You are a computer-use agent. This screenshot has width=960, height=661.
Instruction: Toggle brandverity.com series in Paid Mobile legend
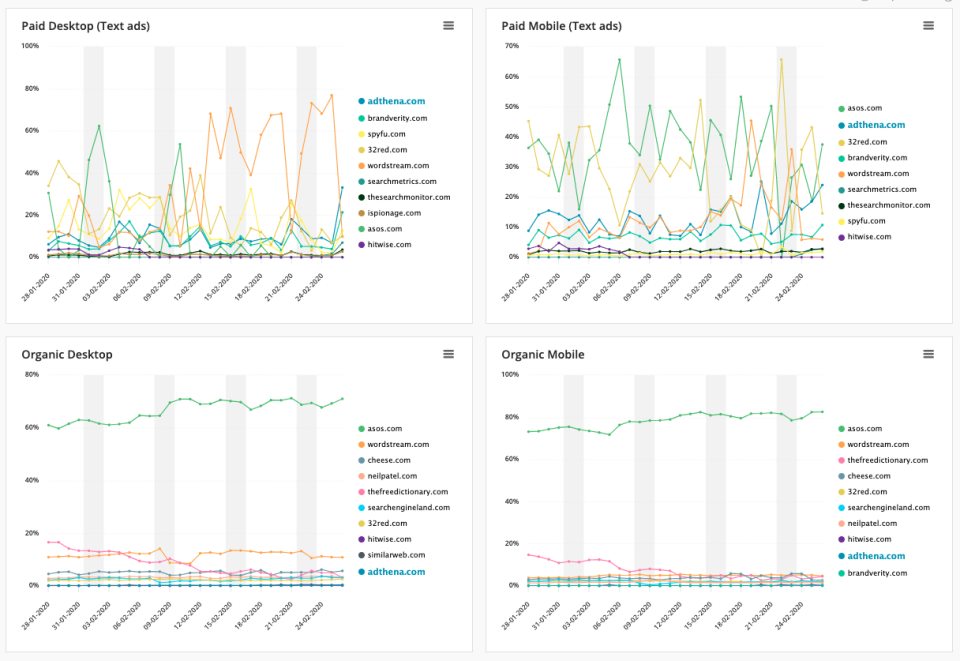click(872, 158)
